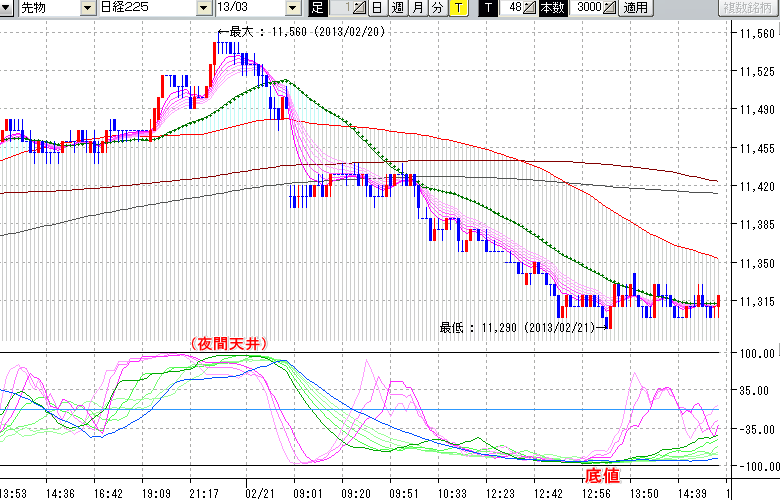
Task: Click the red 夜間天井 annotation label
Action: click(x=227, y=343)
